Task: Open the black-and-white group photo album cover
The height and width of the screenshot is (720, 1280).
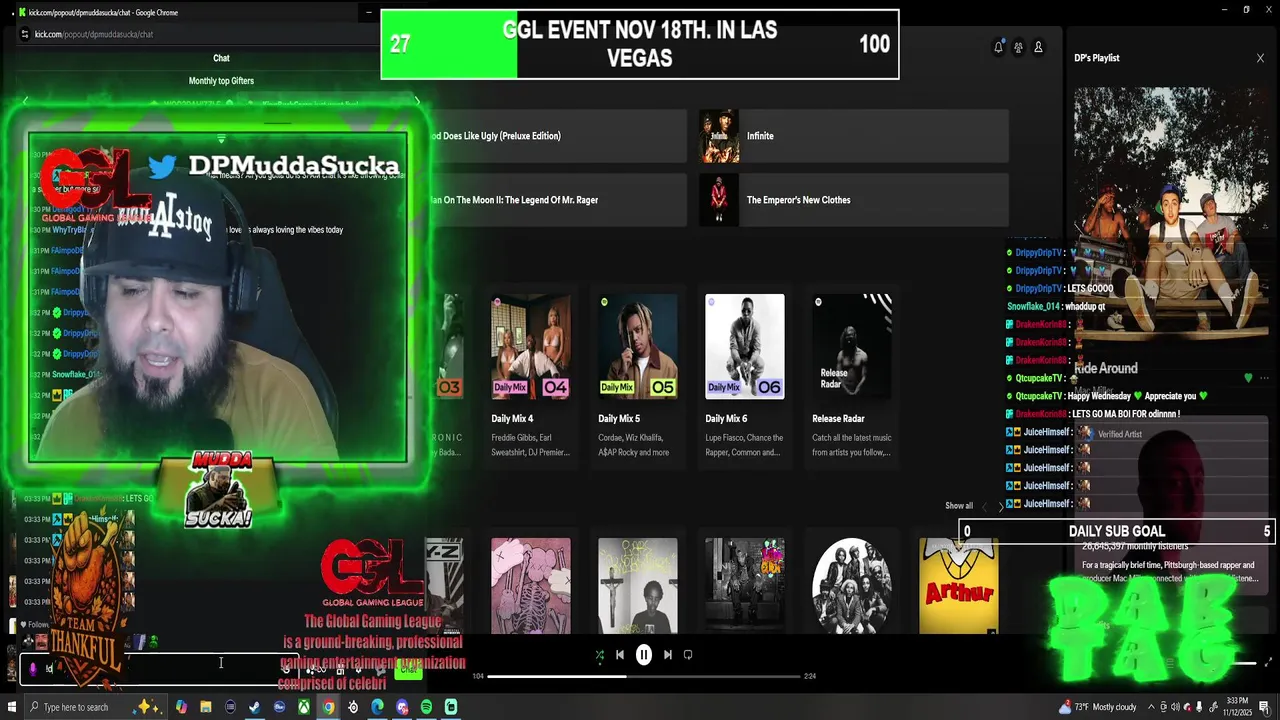Action: [852, 586]
